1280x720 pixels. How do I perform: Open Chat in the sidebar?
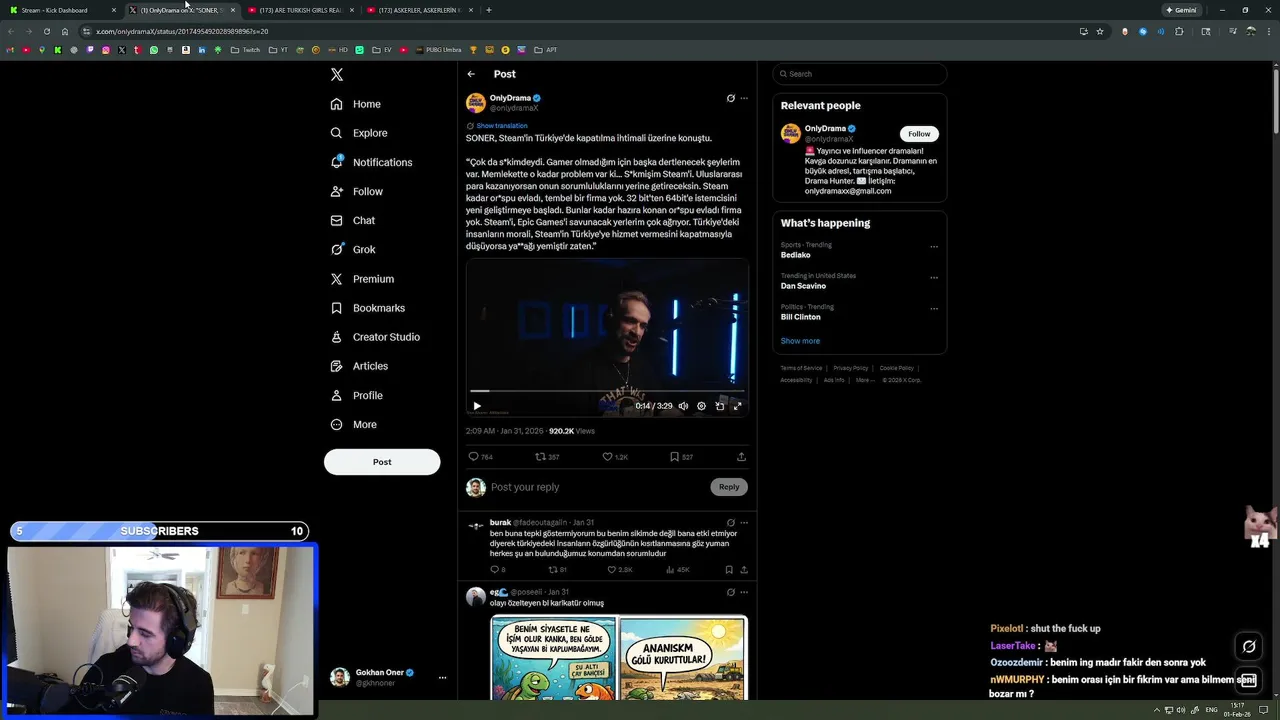353,220
